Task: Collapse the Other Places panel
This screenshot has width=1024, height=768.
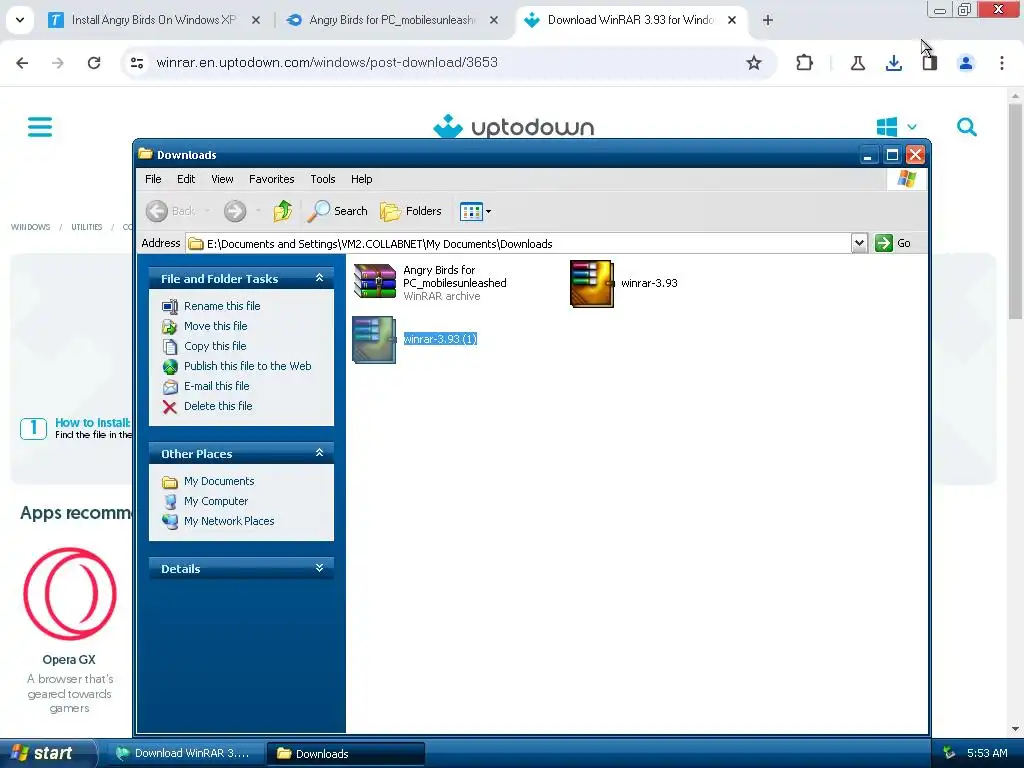Action: pyautogui.click(x=319, y=453)
